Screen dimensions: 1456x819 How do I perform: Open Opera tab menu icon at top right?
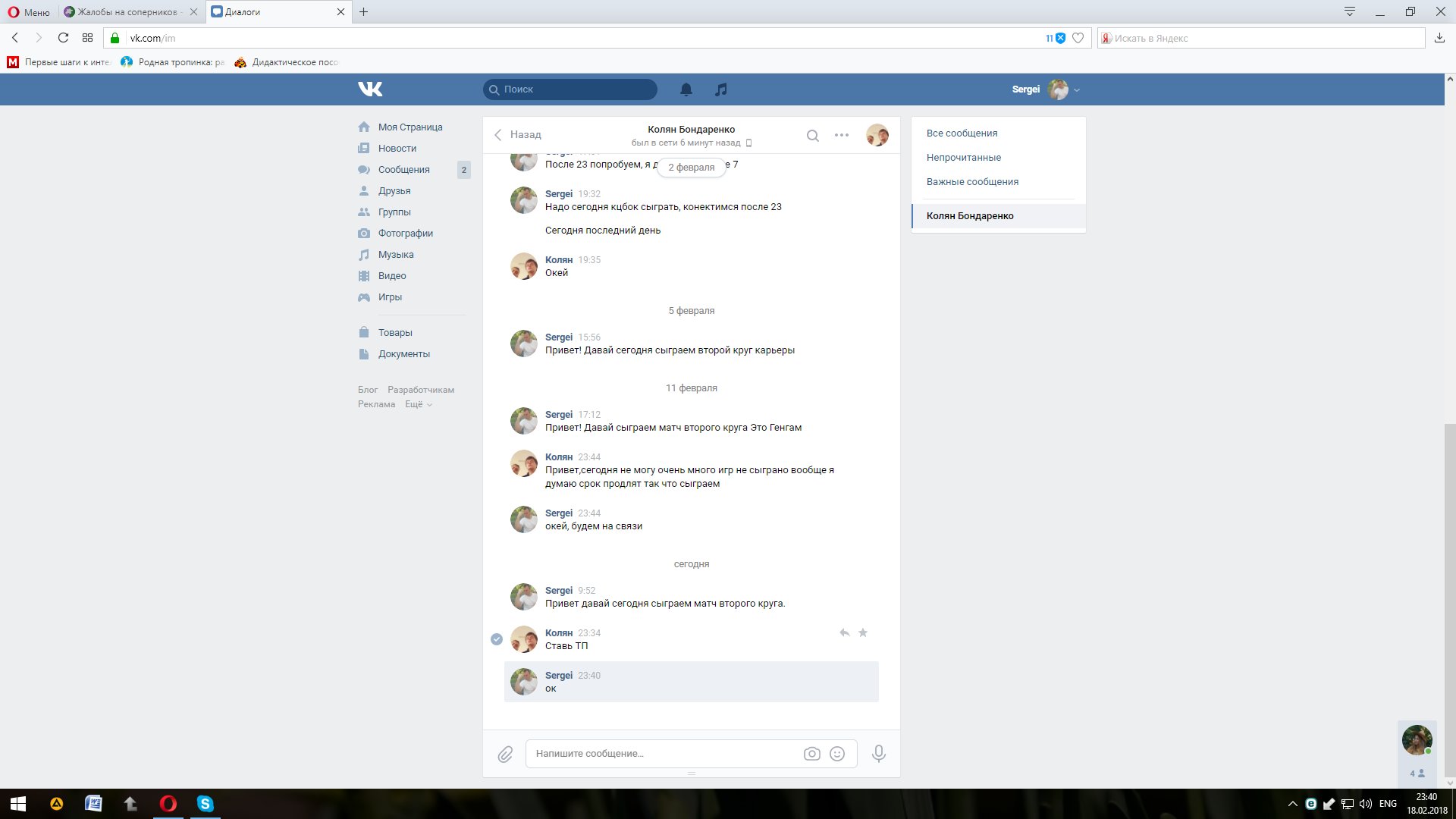1350,11
